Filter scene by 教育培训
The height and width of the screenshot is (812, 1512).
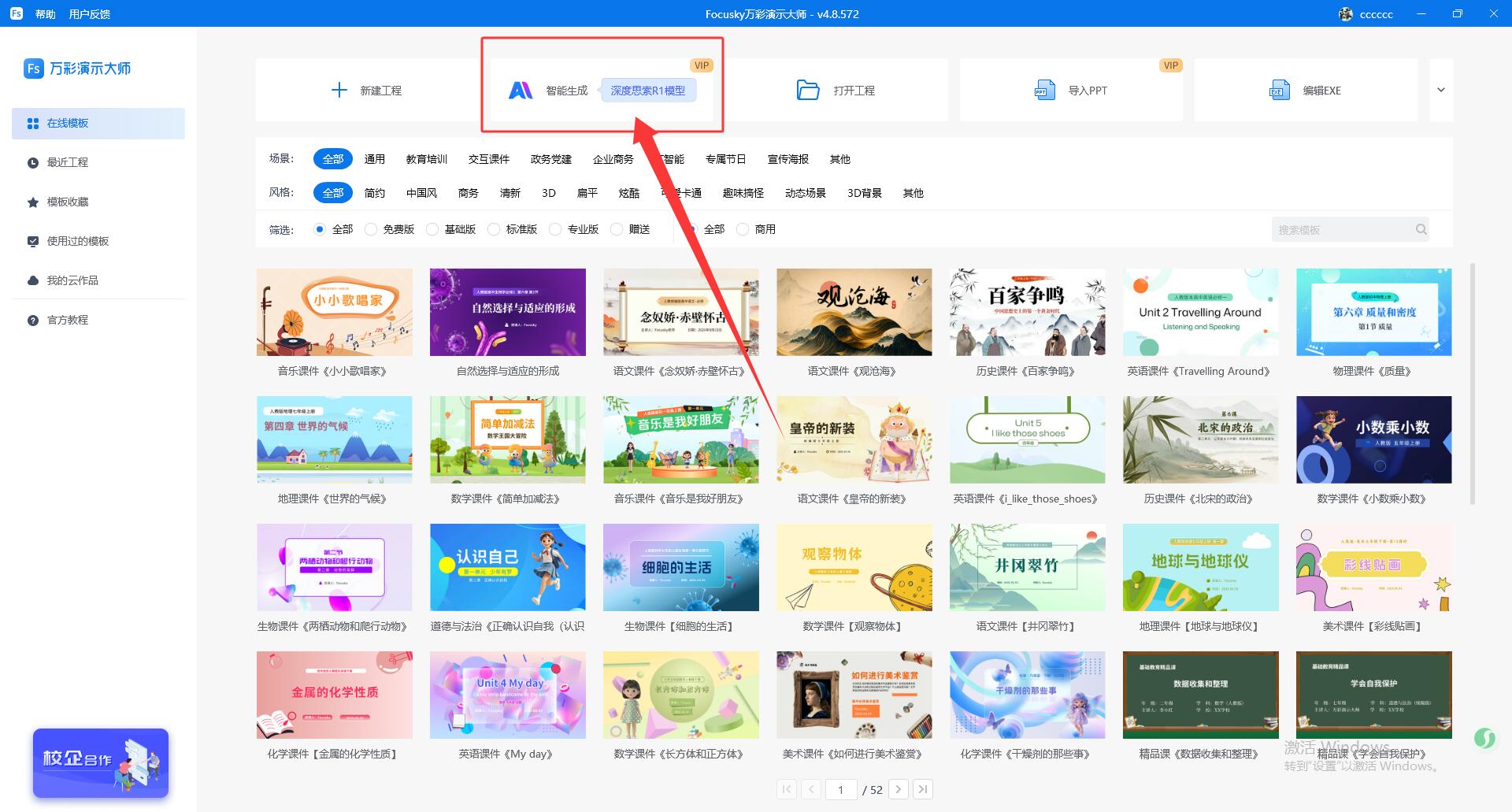[x=426, y=159]
